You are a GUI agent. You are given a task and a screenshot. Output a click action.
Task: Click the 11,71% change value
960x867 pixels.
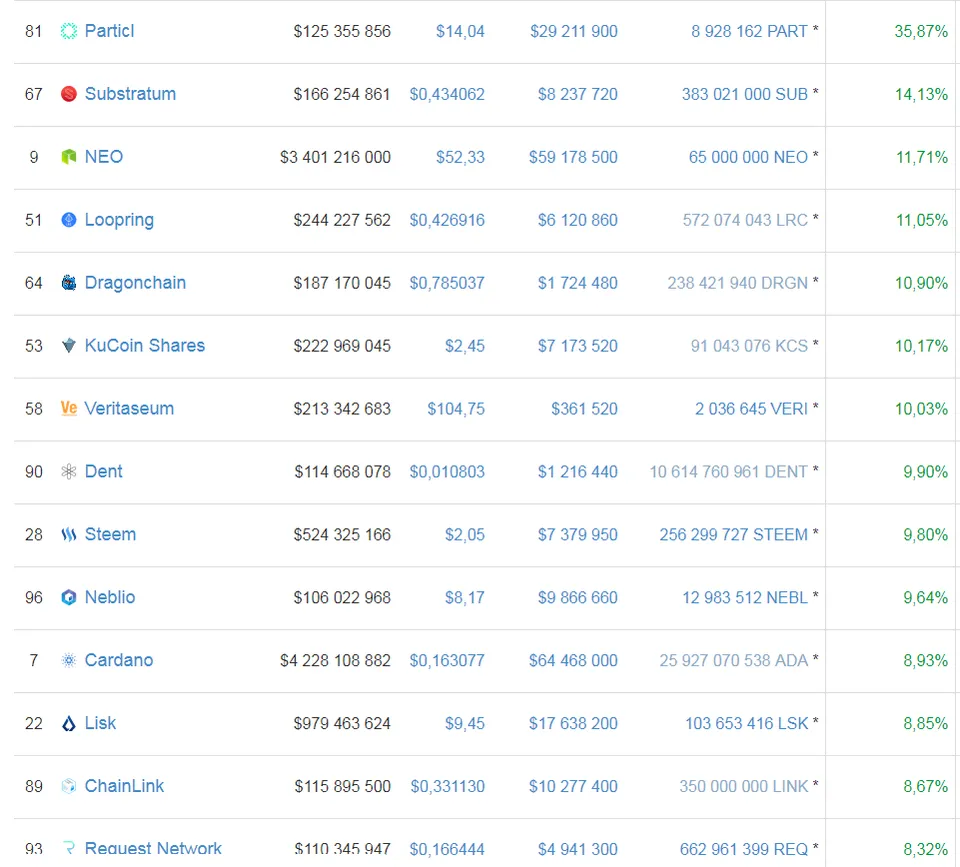pos(921,157)
